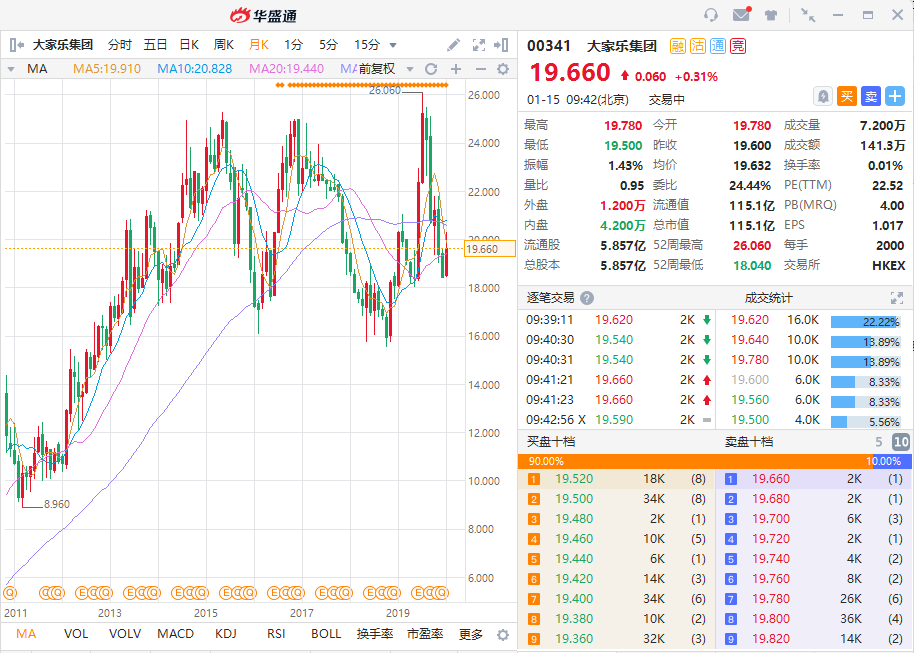Screen dimensions: 914x653
Task: Click 成交统计 section header
Action: point(768,298)
